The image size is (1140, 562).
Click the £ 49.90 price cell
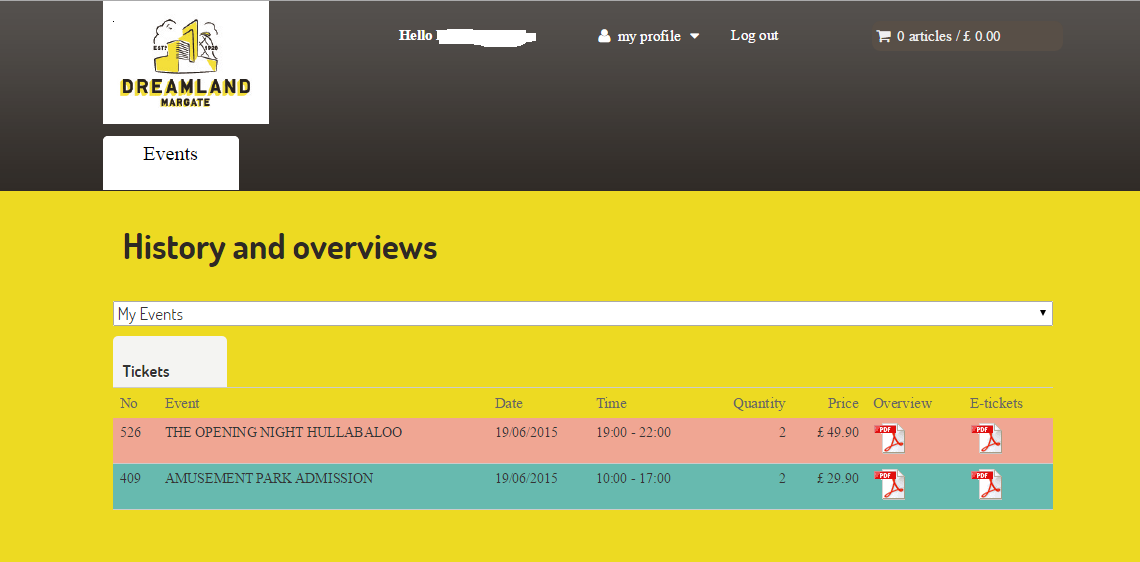pyautogui.click(x=838, y=432)
